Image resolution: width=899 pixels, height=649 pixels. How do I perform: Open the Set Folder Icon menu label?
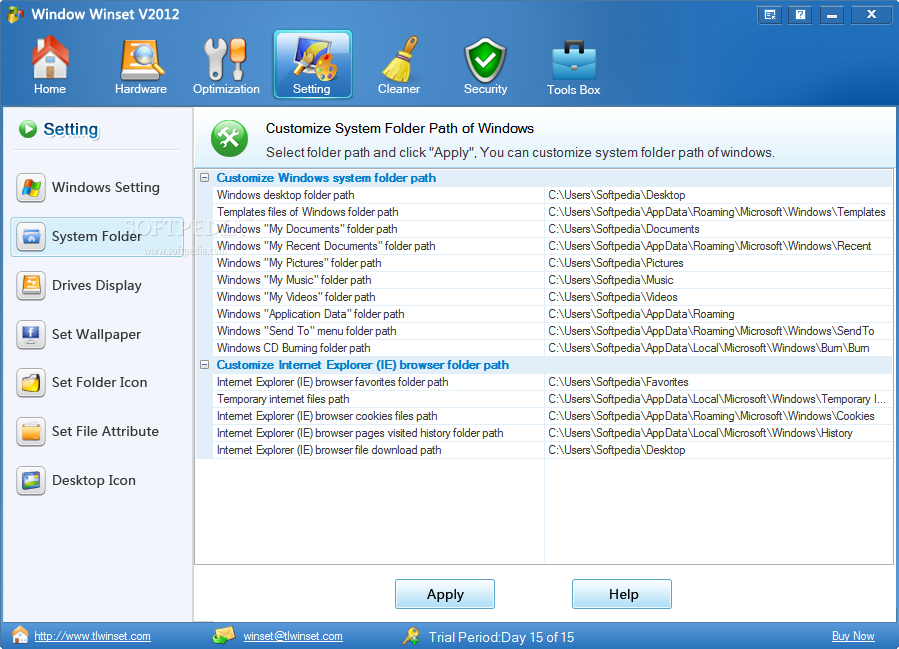pos(99,382)
